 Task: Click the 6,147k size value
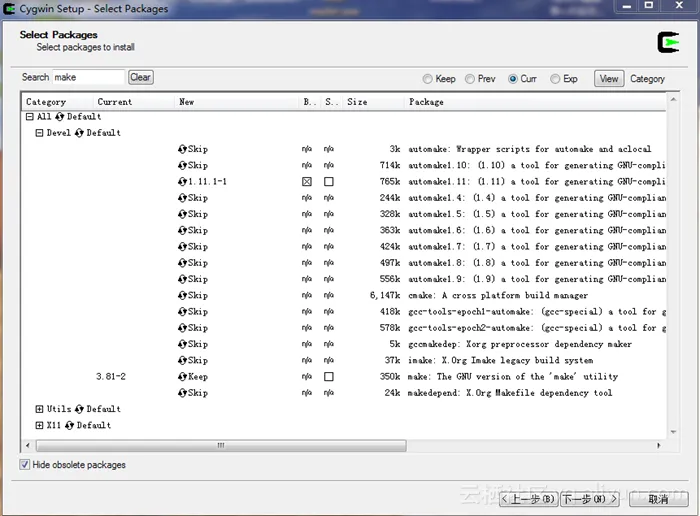click(x=385, y=295)
